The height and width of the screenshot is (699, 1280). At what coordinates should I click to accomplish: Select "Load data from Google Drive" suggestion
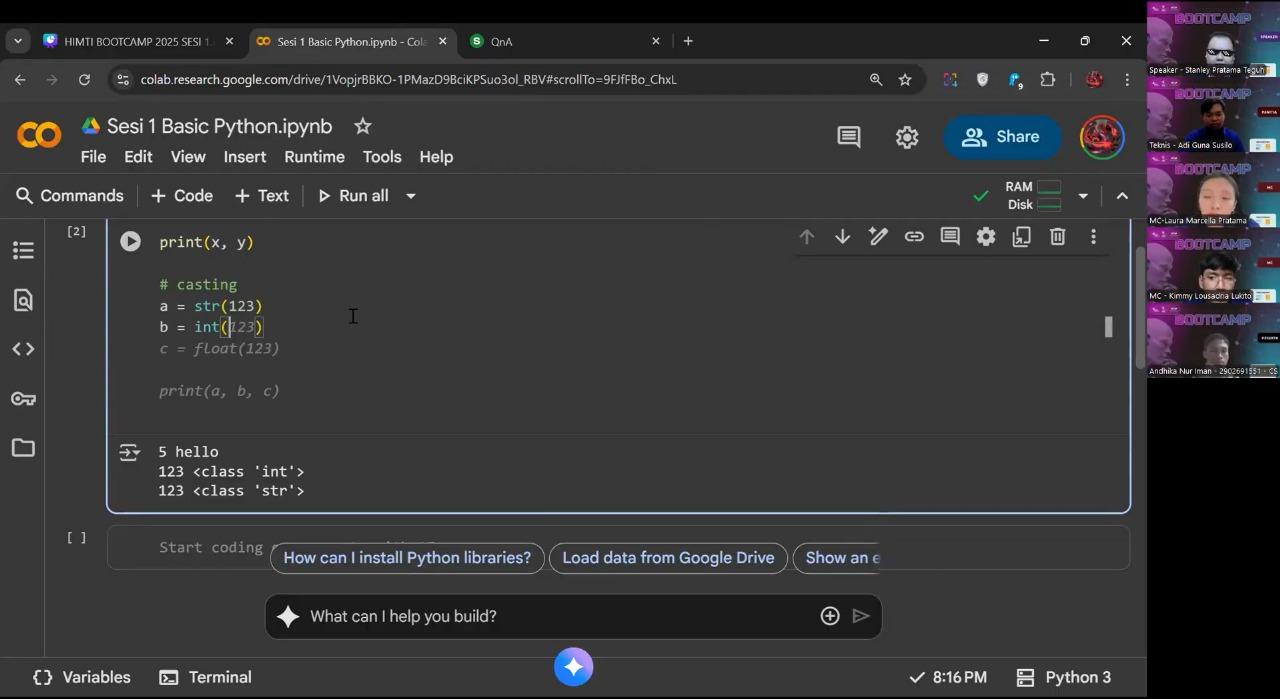point(668,558)
